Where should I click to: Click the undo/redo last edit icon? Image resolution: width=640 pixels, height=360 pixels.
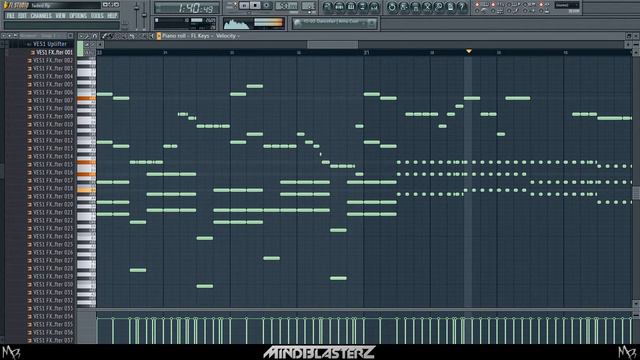pyautogui.click(x=392, y=6)
